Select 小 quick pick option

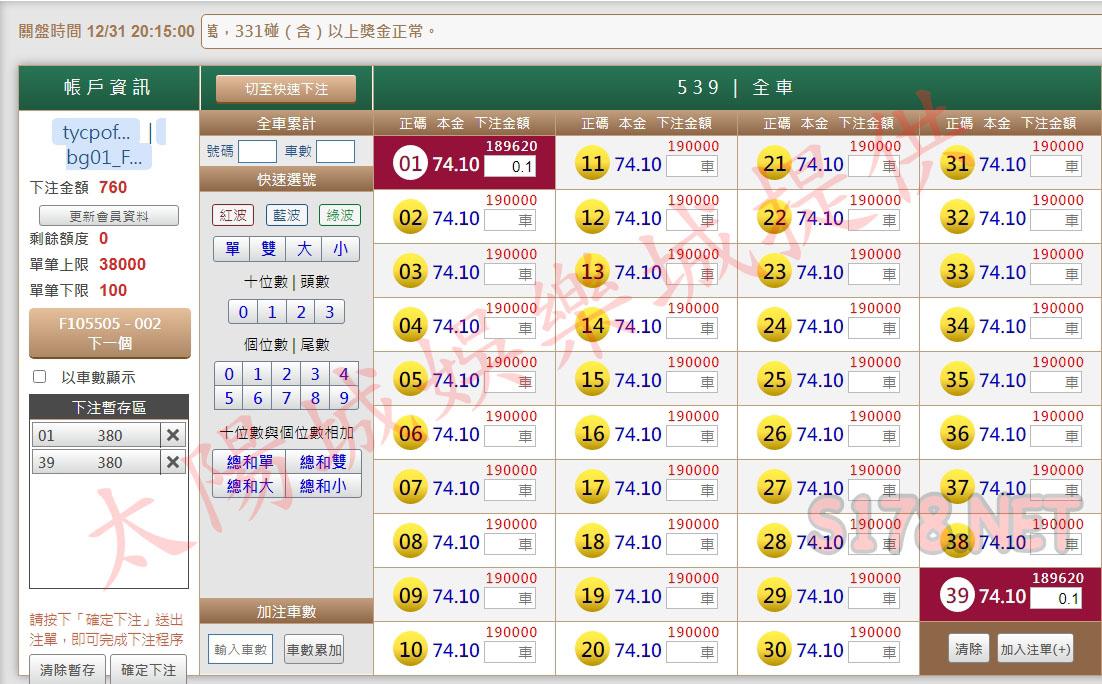pos(341,249)
